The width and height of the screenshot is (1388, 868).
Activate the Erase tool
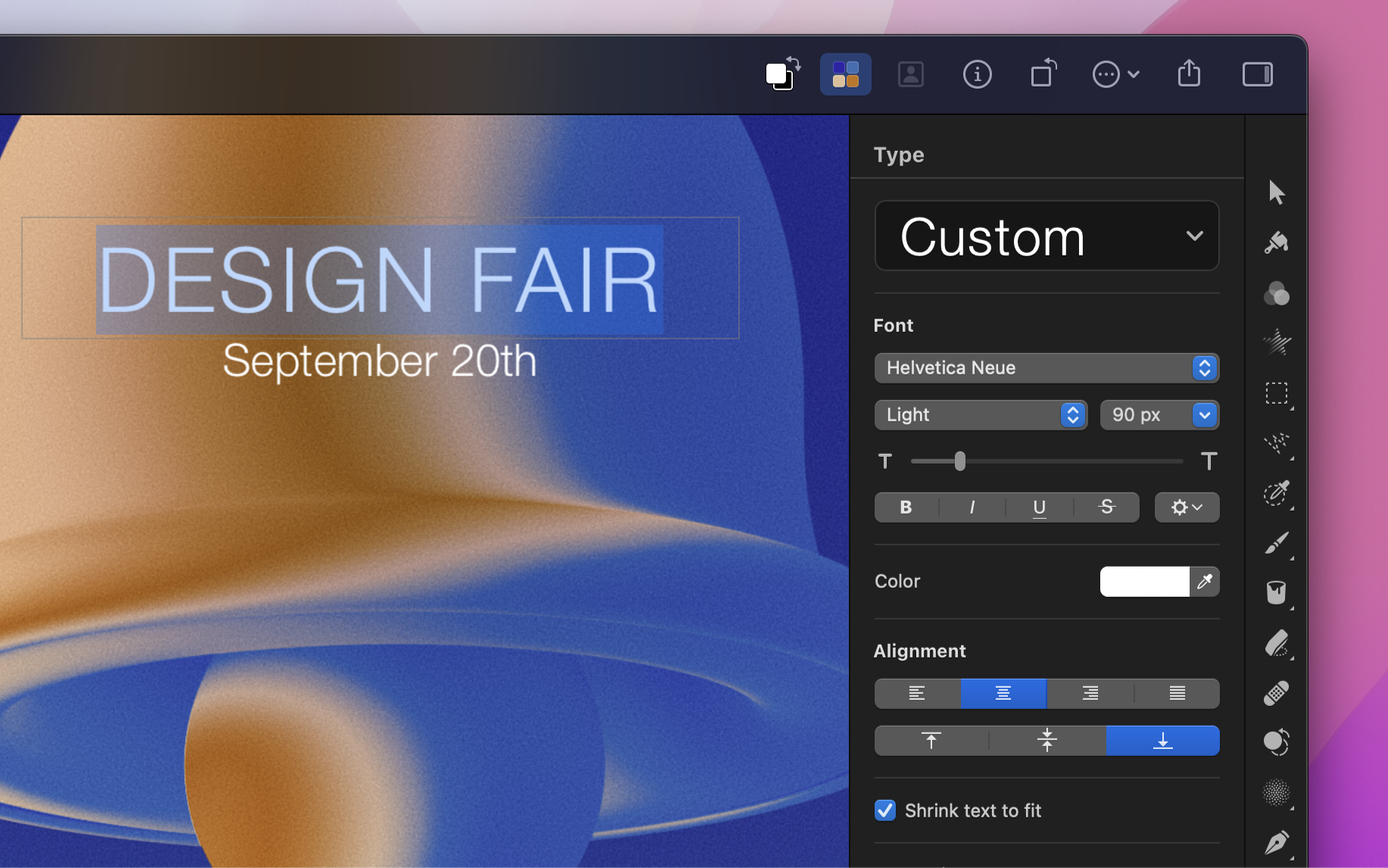(1276, 642)
